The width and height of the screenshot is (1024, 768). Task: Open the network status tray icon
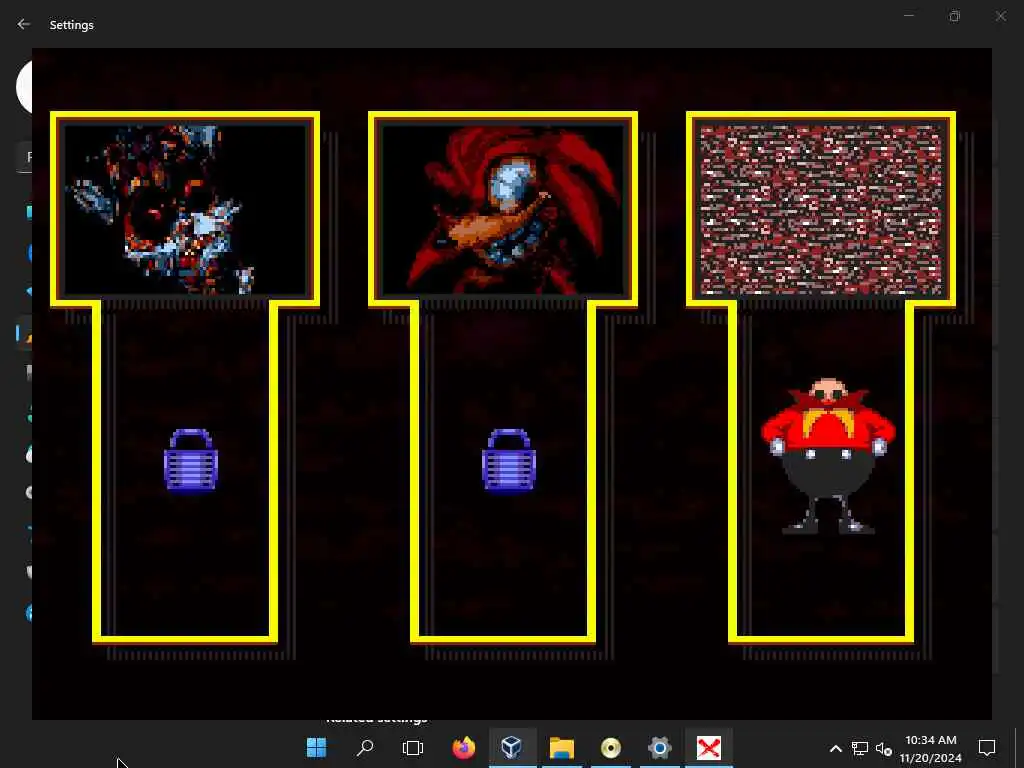click(x=859, y=748)
